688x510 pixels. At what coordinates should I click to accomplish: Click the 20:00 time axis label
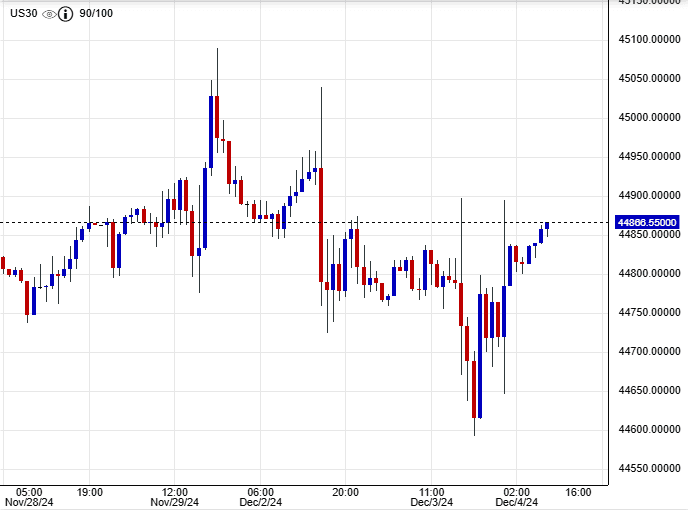[x=346, y=492]
